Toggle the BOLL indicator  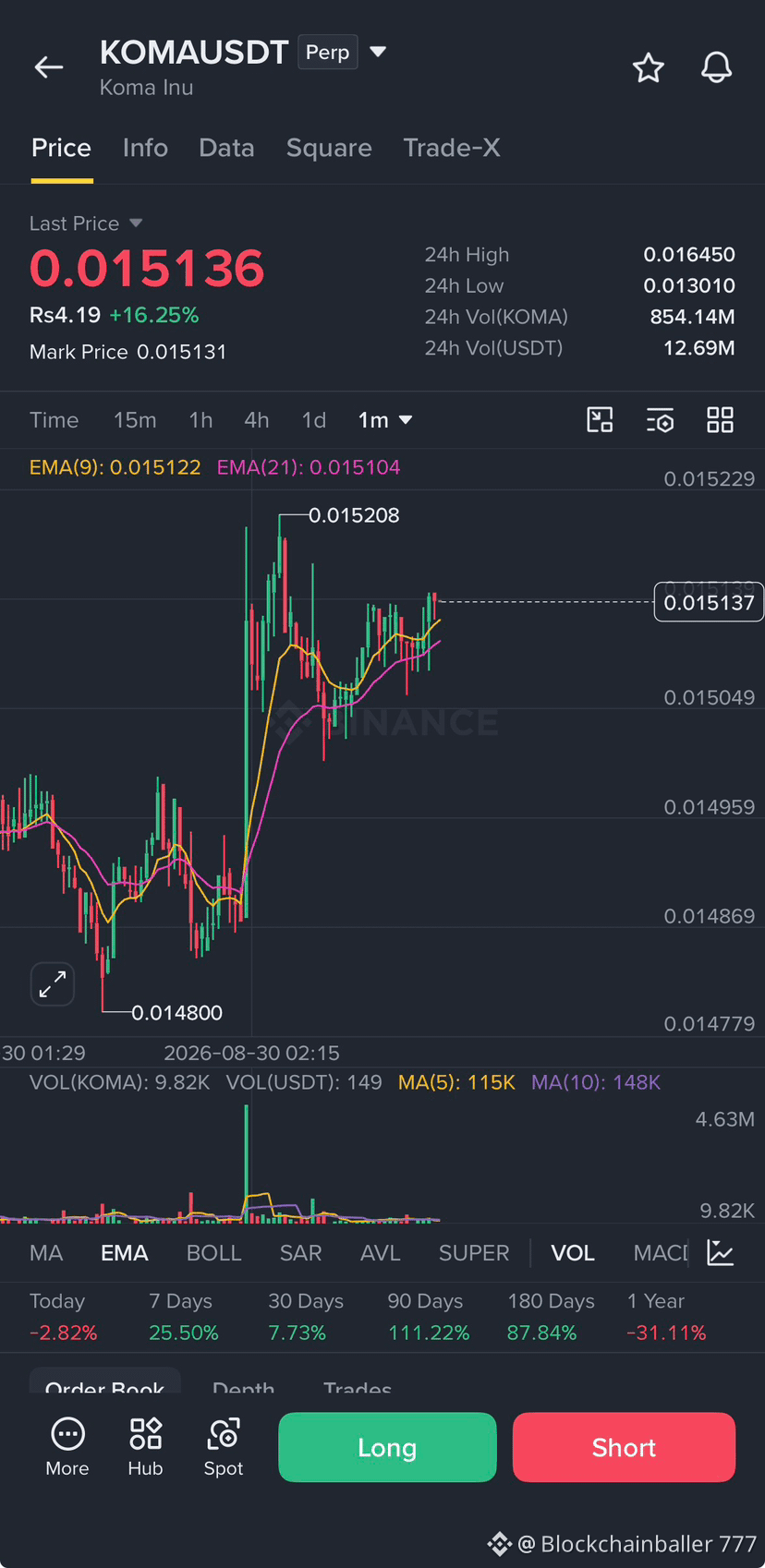214,1253
